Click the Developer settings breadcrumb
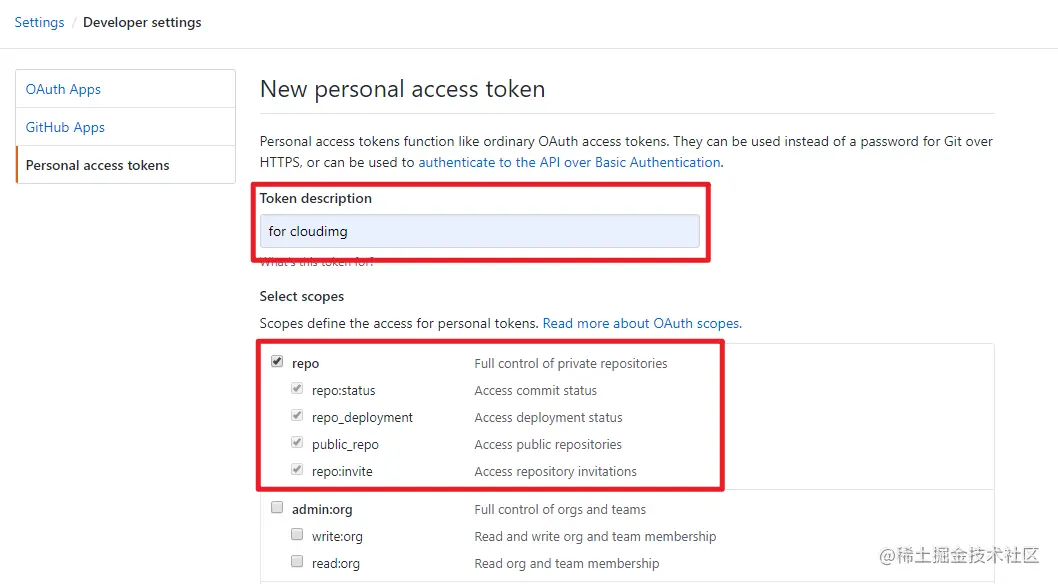 coord(142,22)
